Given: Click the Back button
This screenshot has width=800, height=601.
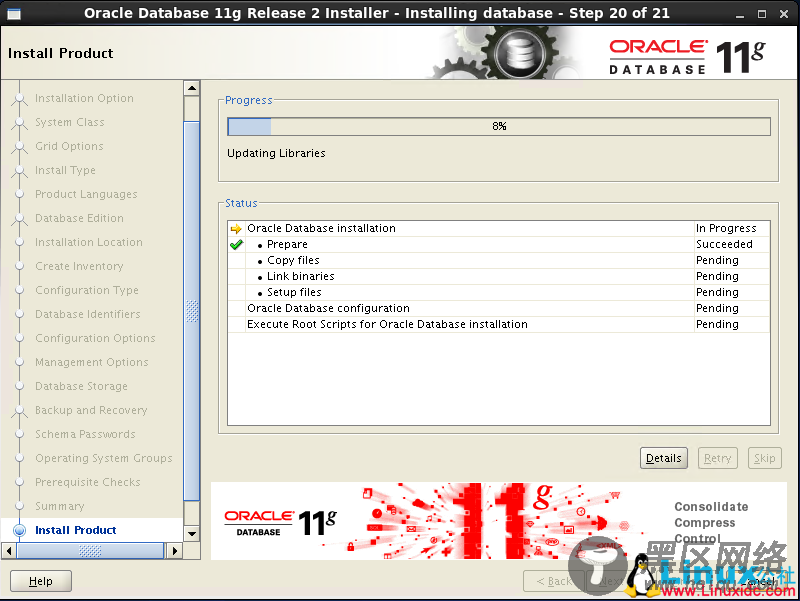Looking at the screenshot, I should [x=554, y=581].
